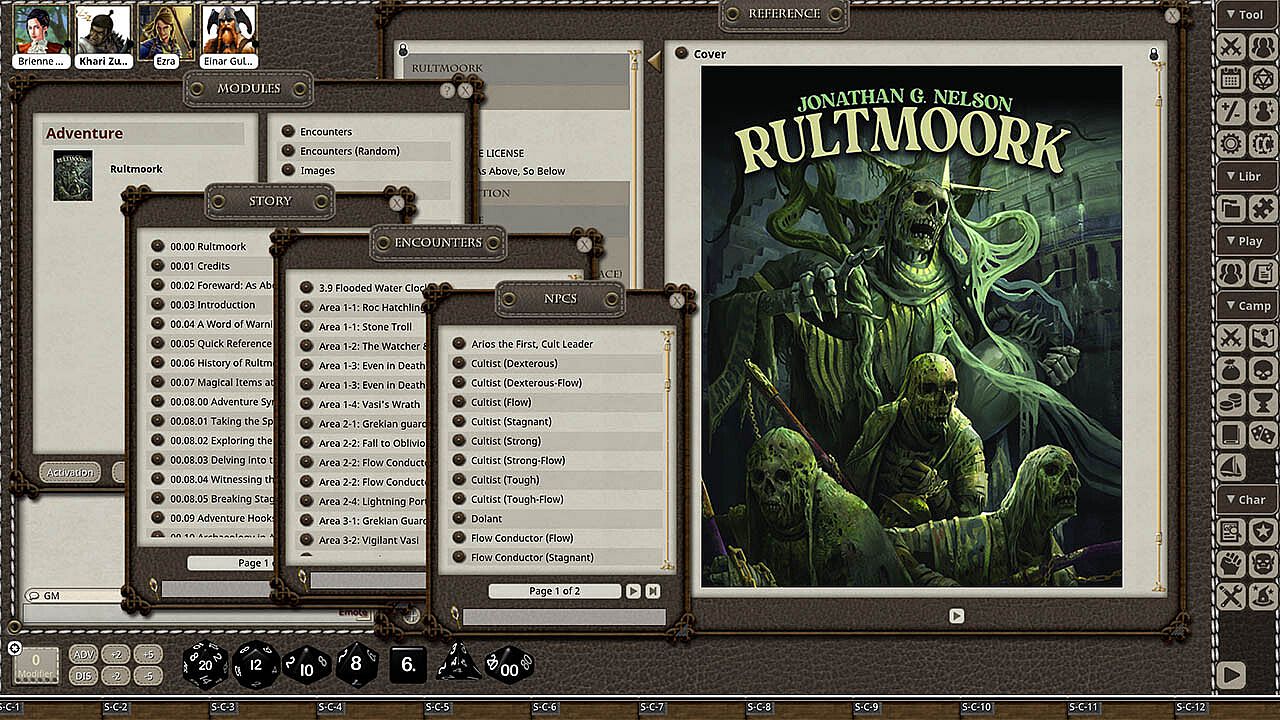This screenshot has width=1280, height=720.
Task: Open the Options gear in Tool sidebar
Action: click(x=1232, y=143)
